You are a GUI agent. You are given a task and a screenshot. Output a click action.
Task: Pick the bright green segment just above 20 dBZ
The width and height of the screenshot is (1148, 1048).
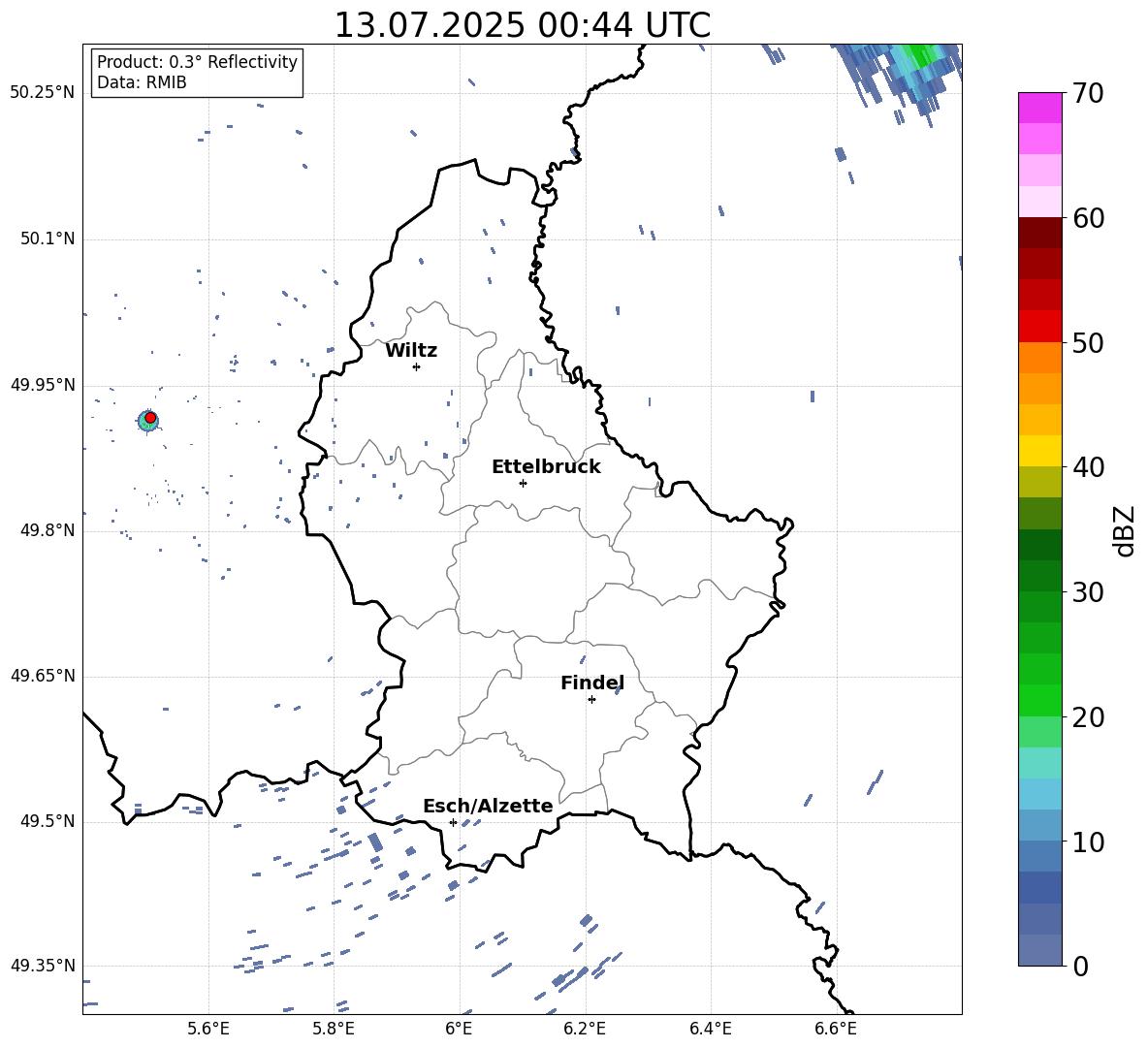coord(1039,700)
